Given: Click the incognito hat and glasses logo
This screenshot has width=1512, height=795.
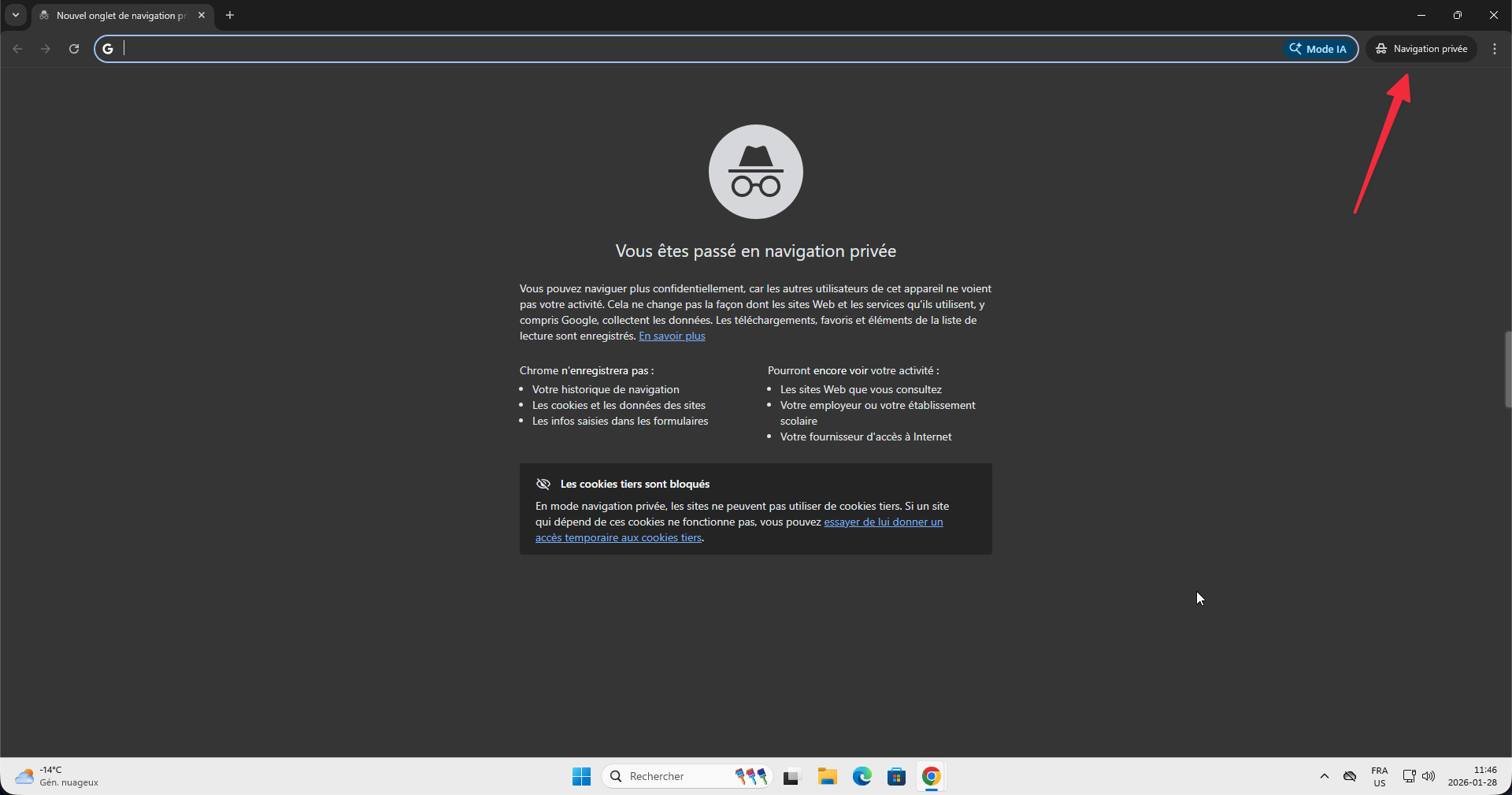Looking at the screenshot, I should click(756, 172).
